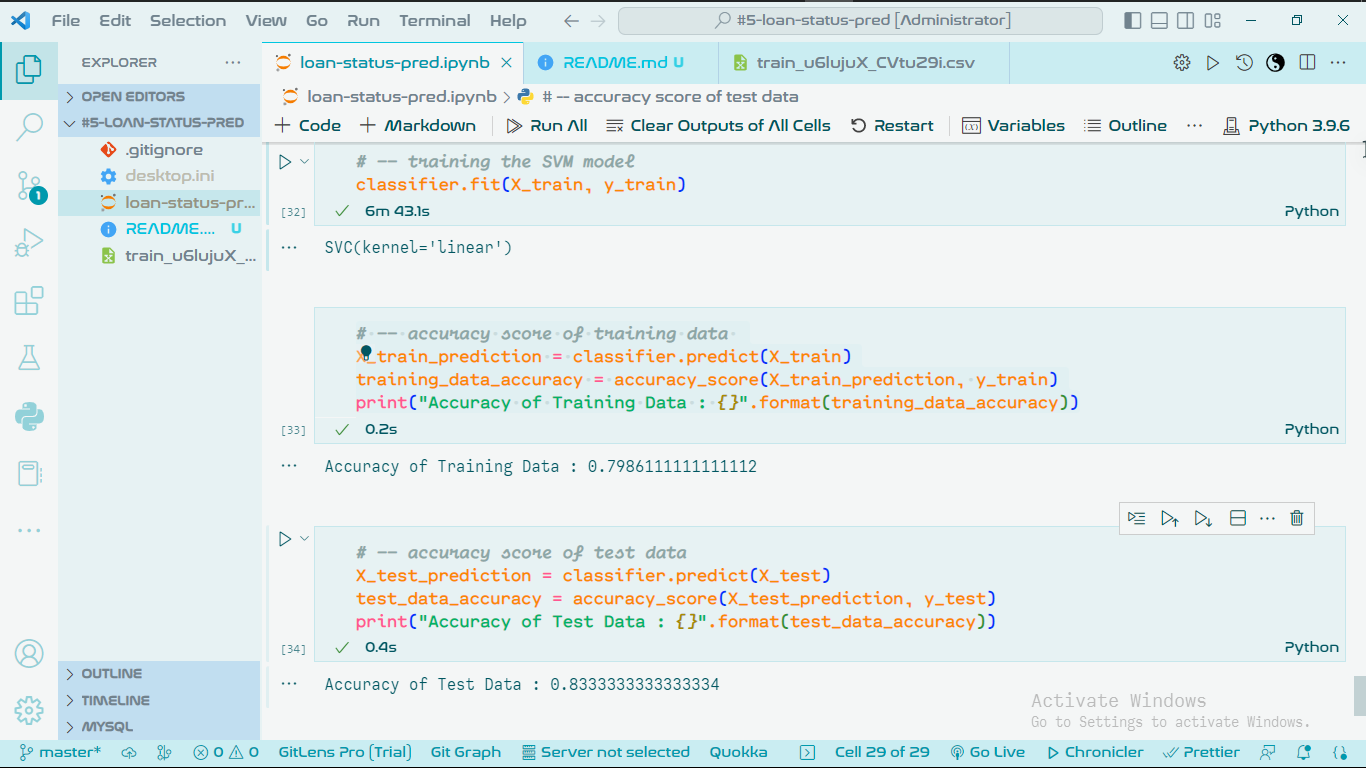1366x768 pixels.
Task: Execute cell and below from cell toolbar
Action: 1203,518
